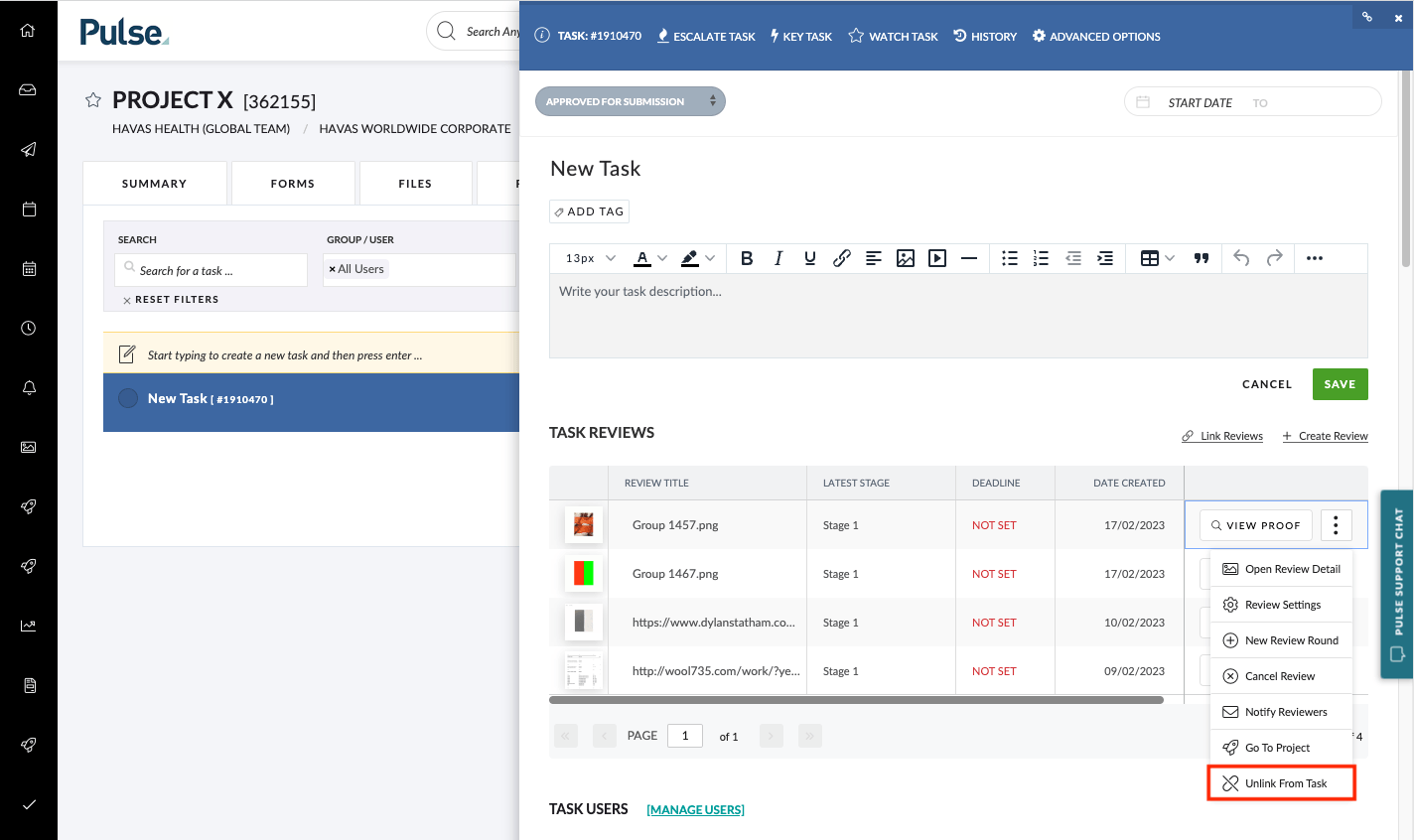Insert a hyperlink in the description

tap(842, 258)
